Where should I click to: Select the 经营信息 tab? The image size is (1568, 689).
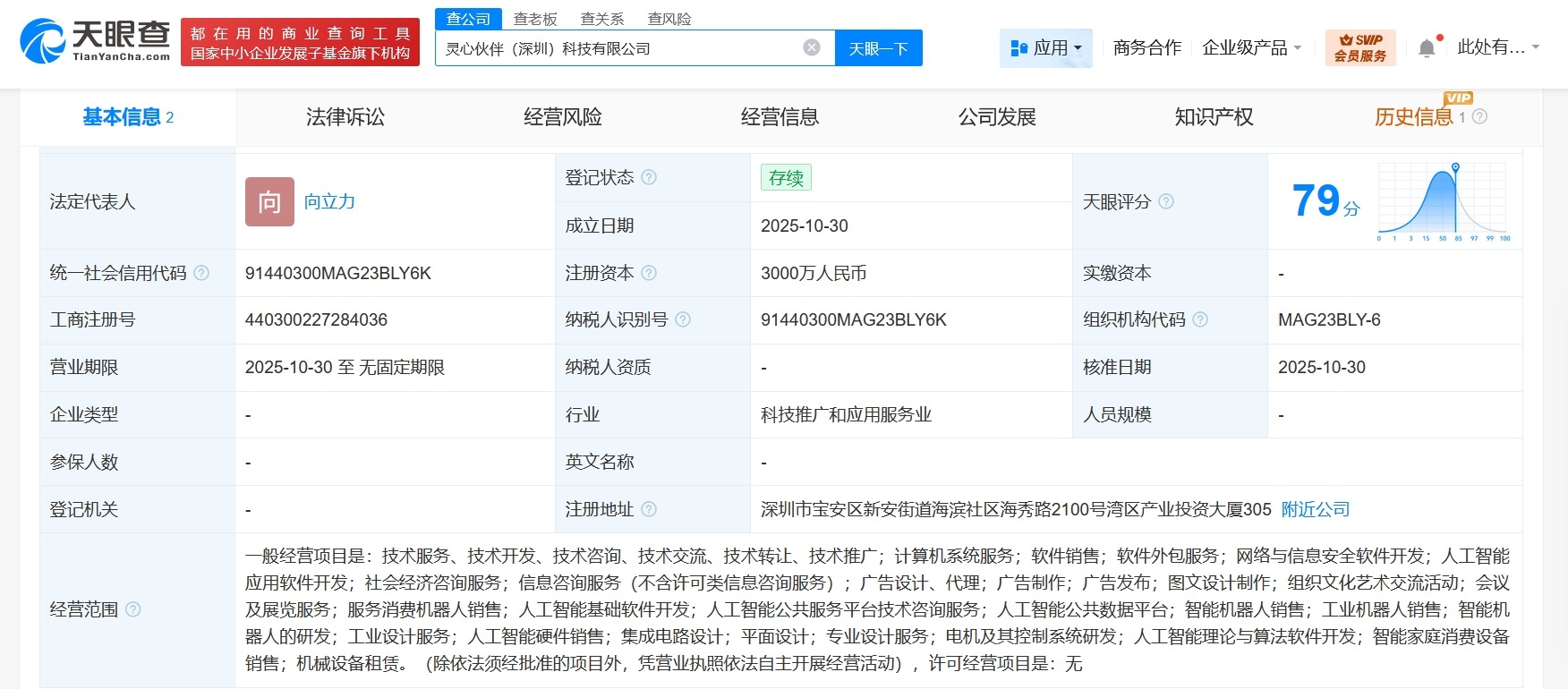tap(780, 117)
